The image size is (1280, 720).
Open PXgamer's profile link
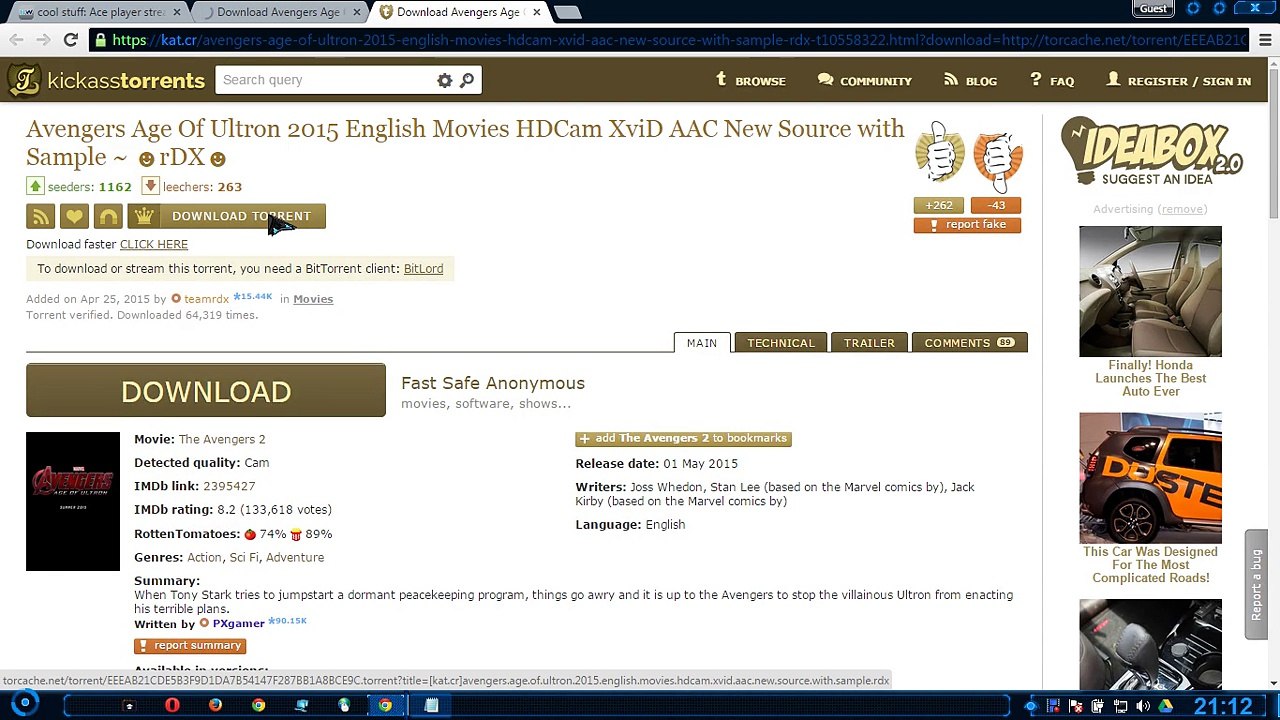point(238,624)
